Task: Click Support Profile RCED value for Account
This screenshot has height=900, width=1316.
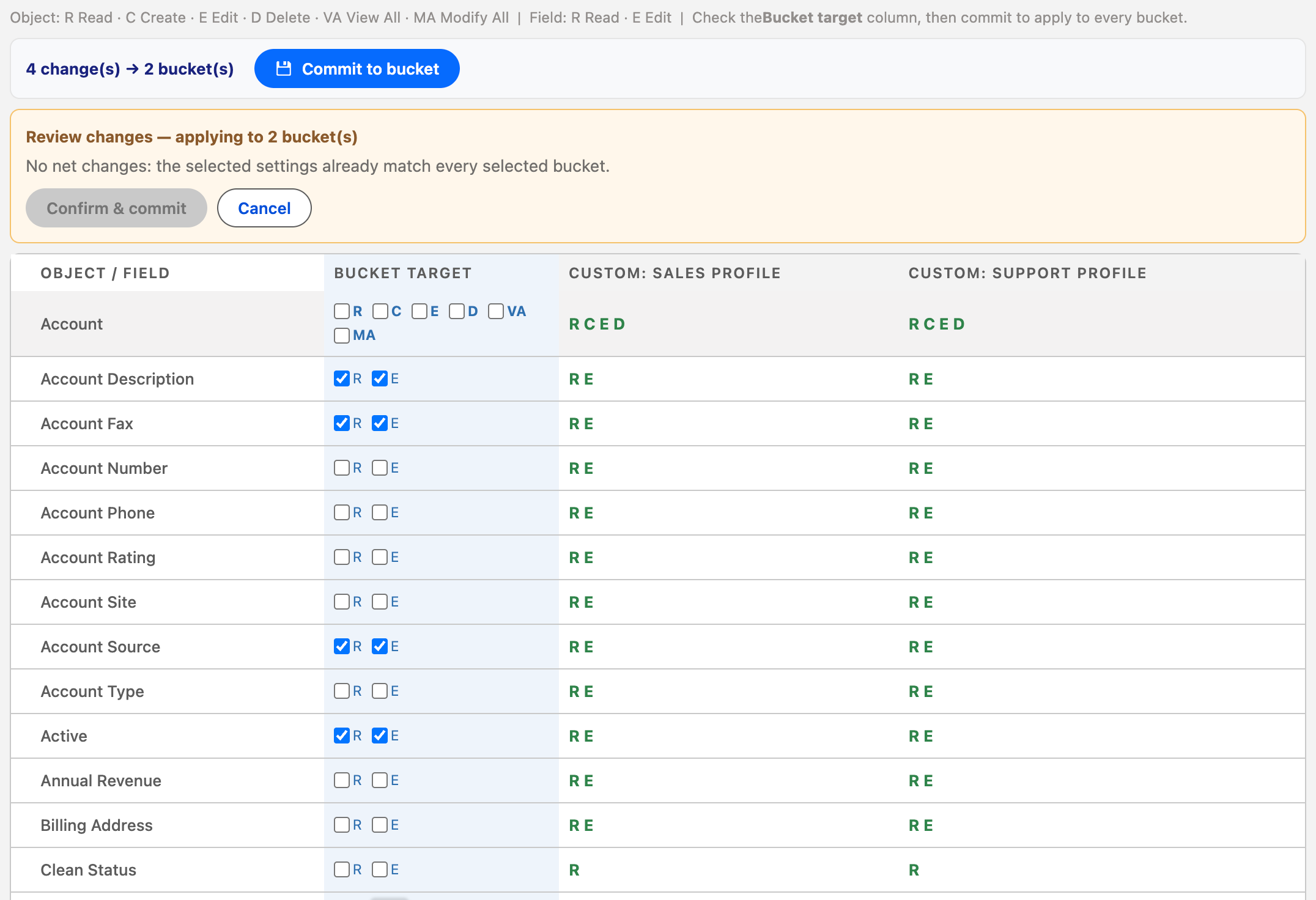Action: [937, 324]
